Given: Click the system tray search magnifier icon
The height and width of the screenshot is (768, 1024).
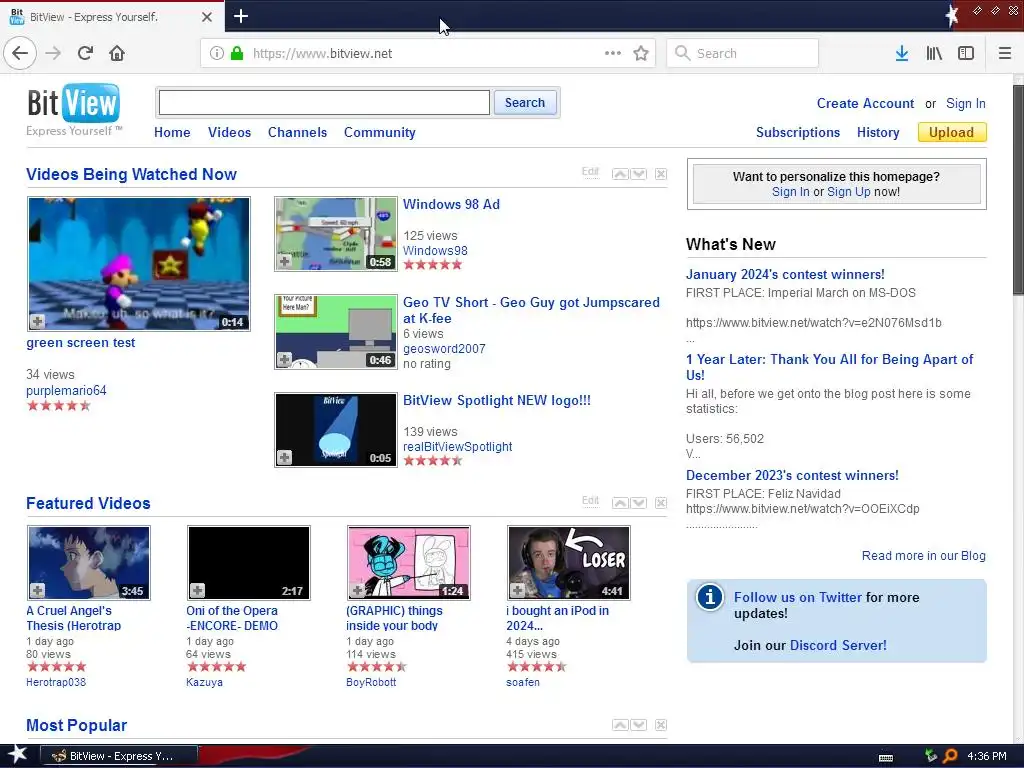Looking at the screenshot, I should pos(950,756).
